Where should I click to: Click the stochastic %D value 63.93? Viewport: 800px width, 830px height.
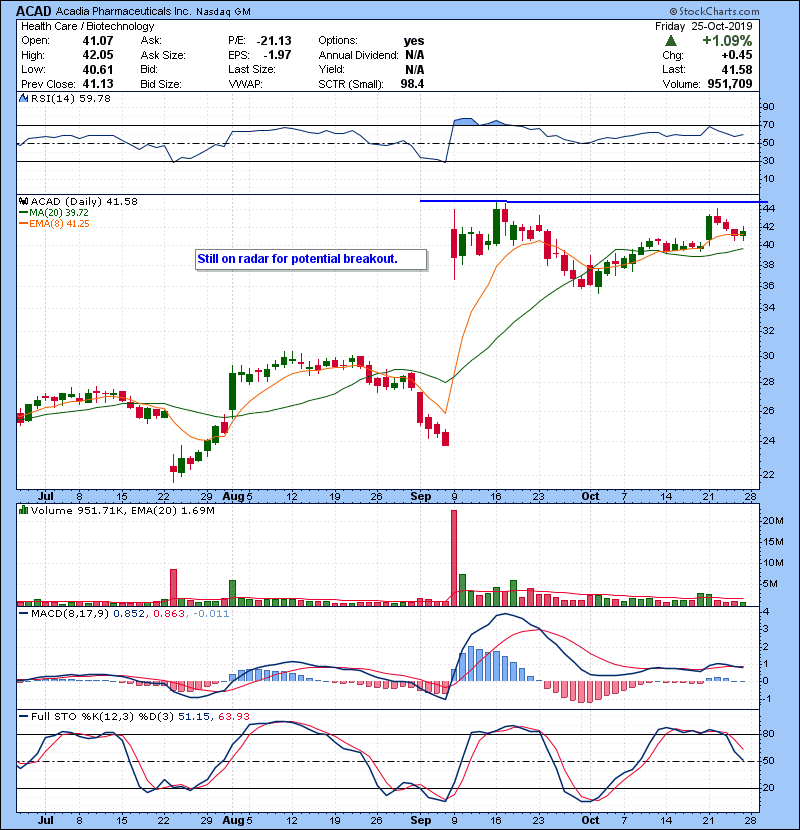point(233,717)
